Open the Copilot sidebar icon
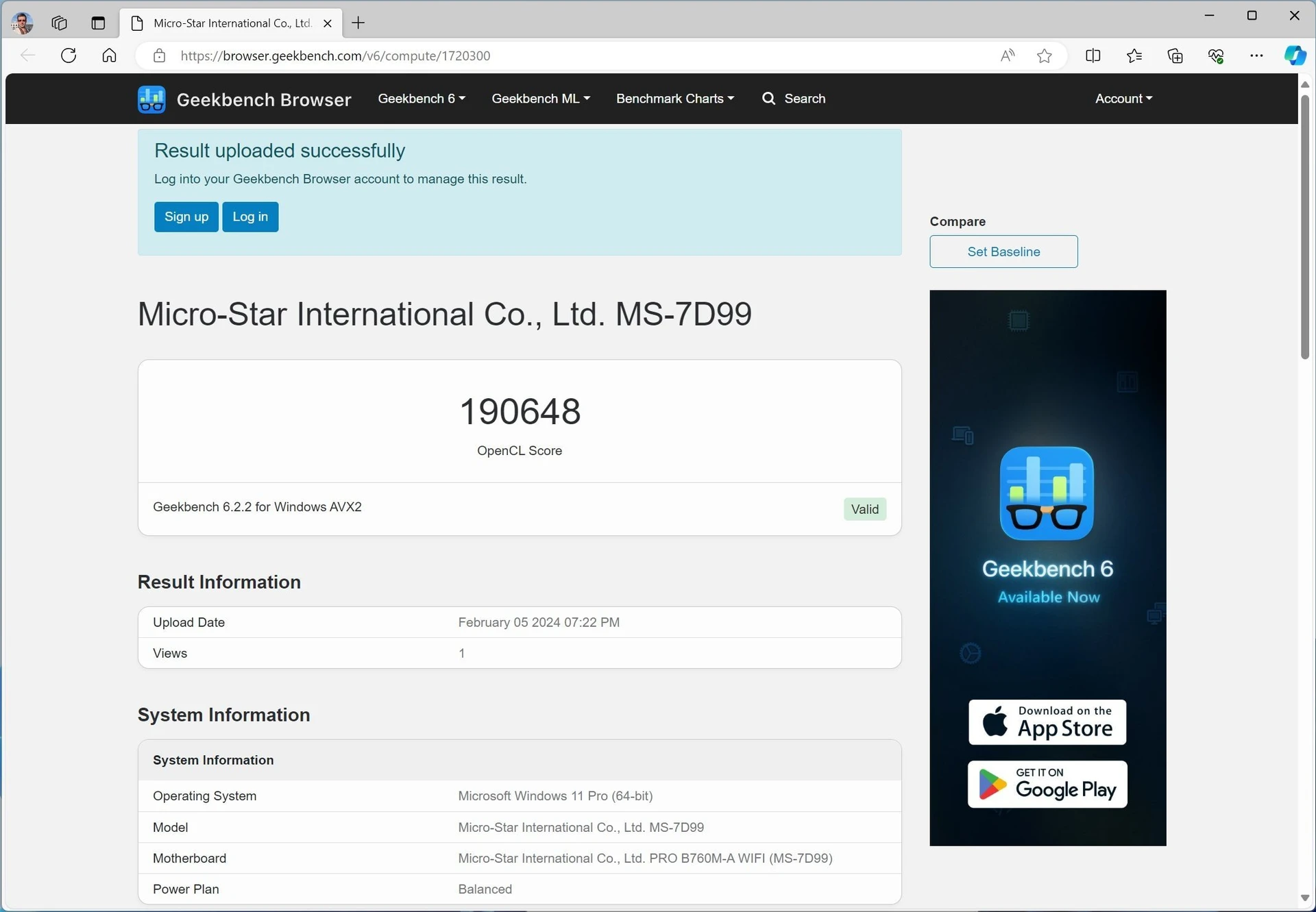 (1294, 56)
